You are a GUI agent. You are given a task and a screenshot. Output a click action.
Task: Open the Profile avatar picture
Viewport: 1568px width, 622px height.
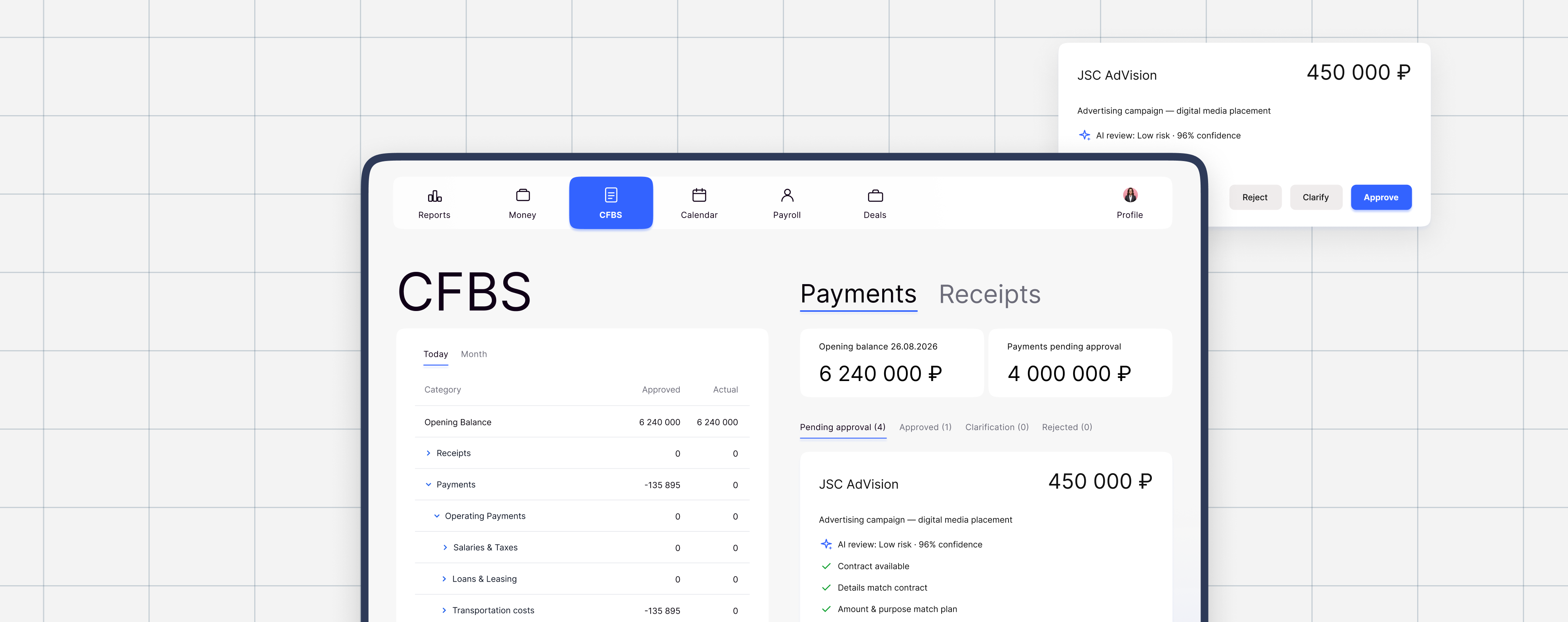(1130, 195)
